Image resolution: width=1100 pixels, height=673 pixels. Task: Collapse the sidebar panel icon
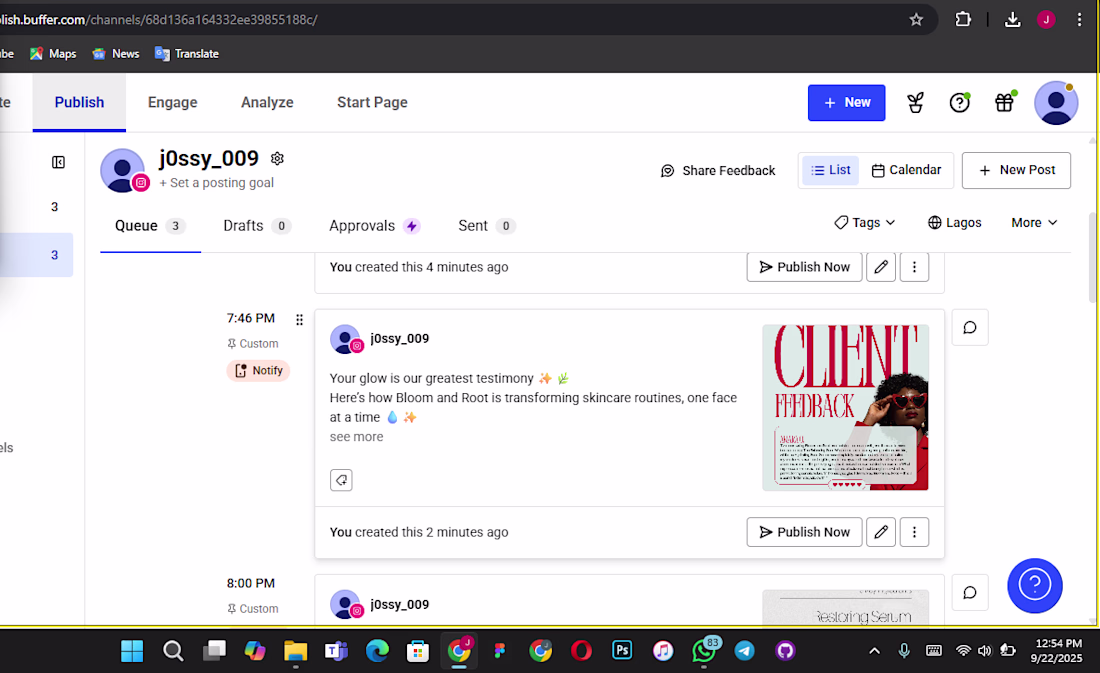[x=58, y=162]
